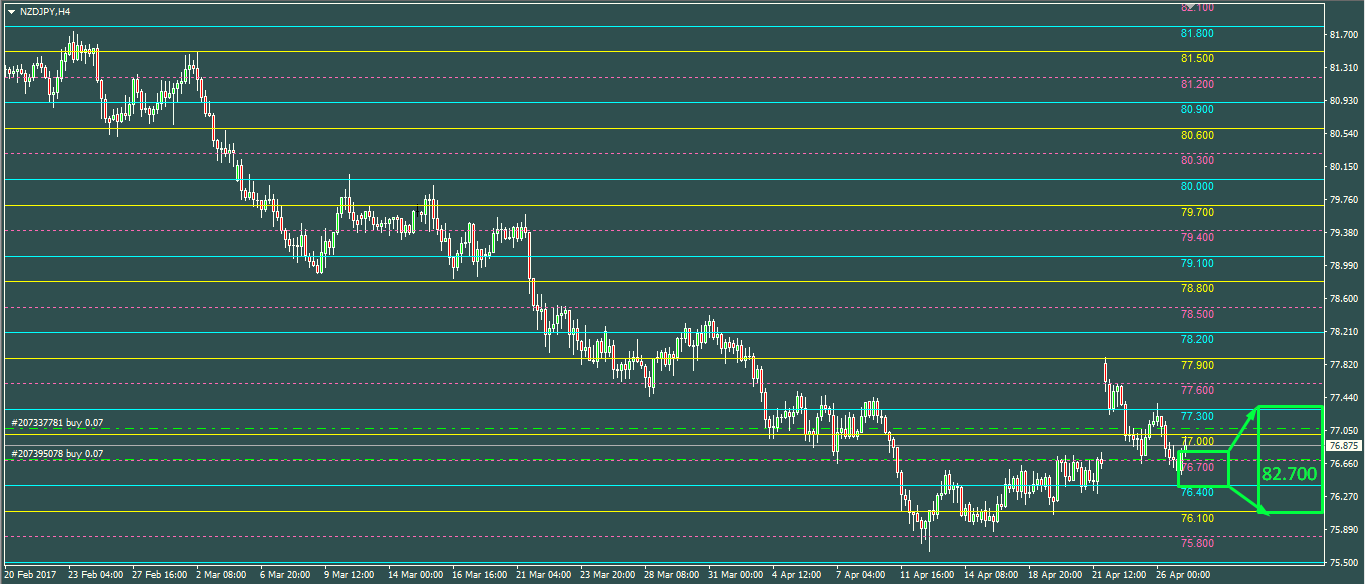This screenshot has height=584, width=1365.
Task: Select buy order label #207395078
Action: click(57, 454)
